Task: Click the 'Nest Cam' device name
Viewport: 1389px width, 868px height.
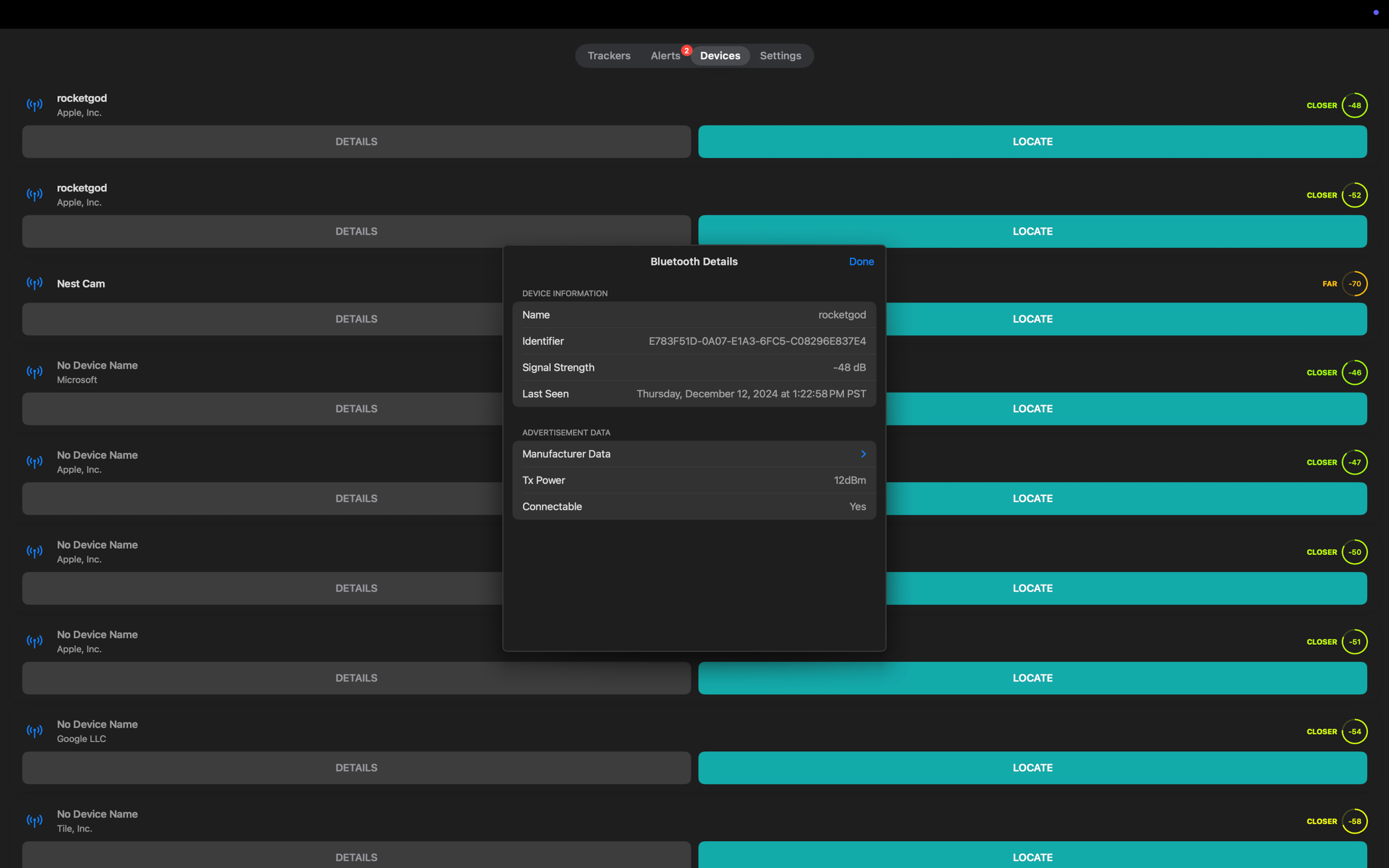Action: click(81, 284)
